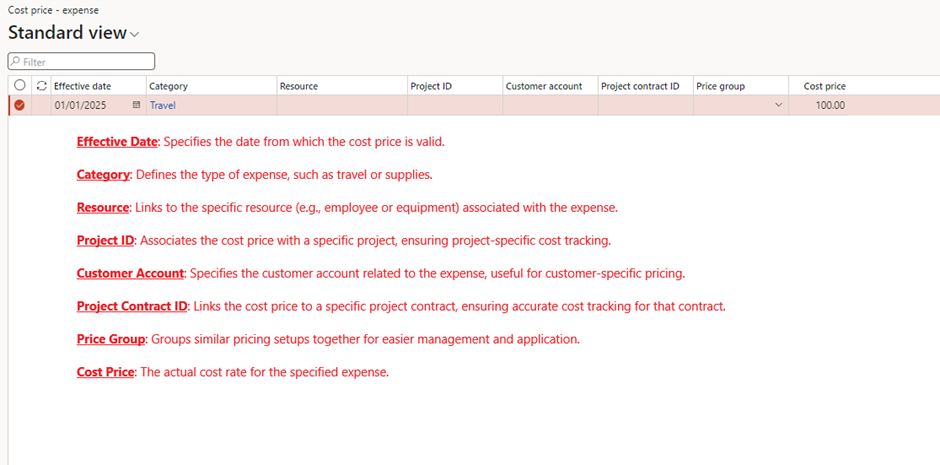The width and height of the screenshot is (940, 465).
Task: Click the empty Resource cell in Travel row
Action: [342, 105]
